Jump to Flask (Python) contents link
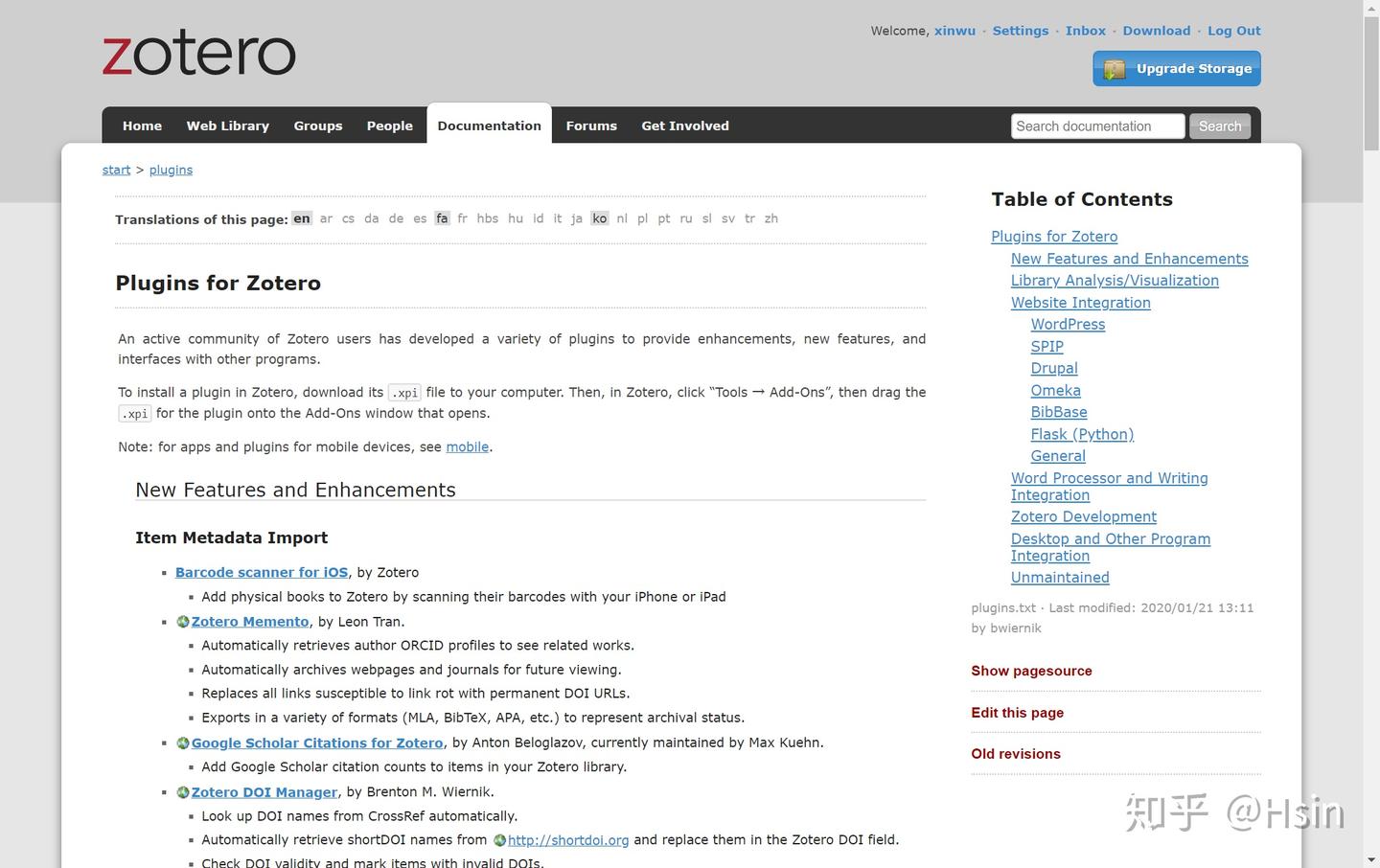1380x868 pixels. pyautogui.click(x=1082, y=435)
